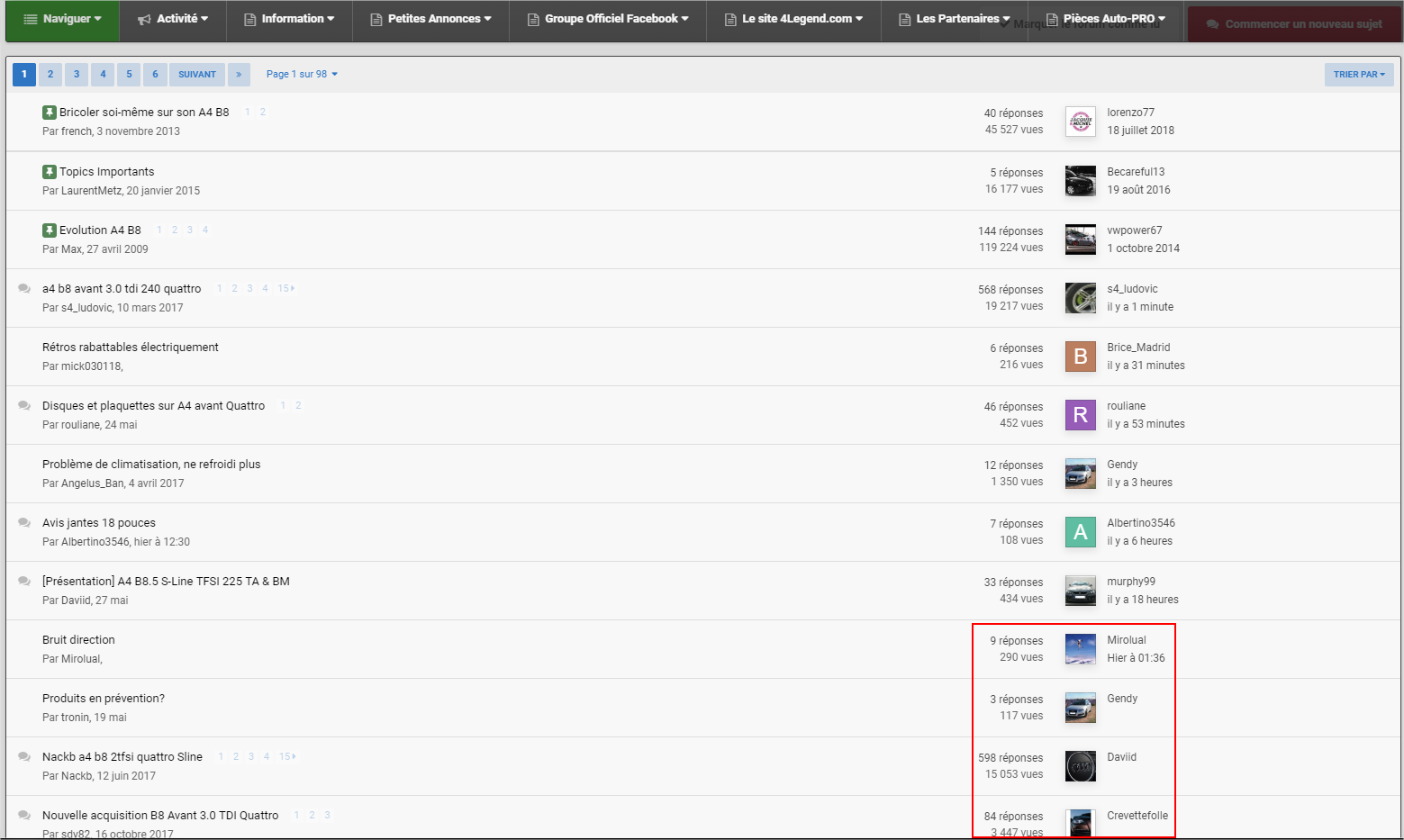The width and height of the screenshot is (1404, 840).
Task: Click the speech bubble icon beside Disques et plaquettes topic
Action: 24,406
